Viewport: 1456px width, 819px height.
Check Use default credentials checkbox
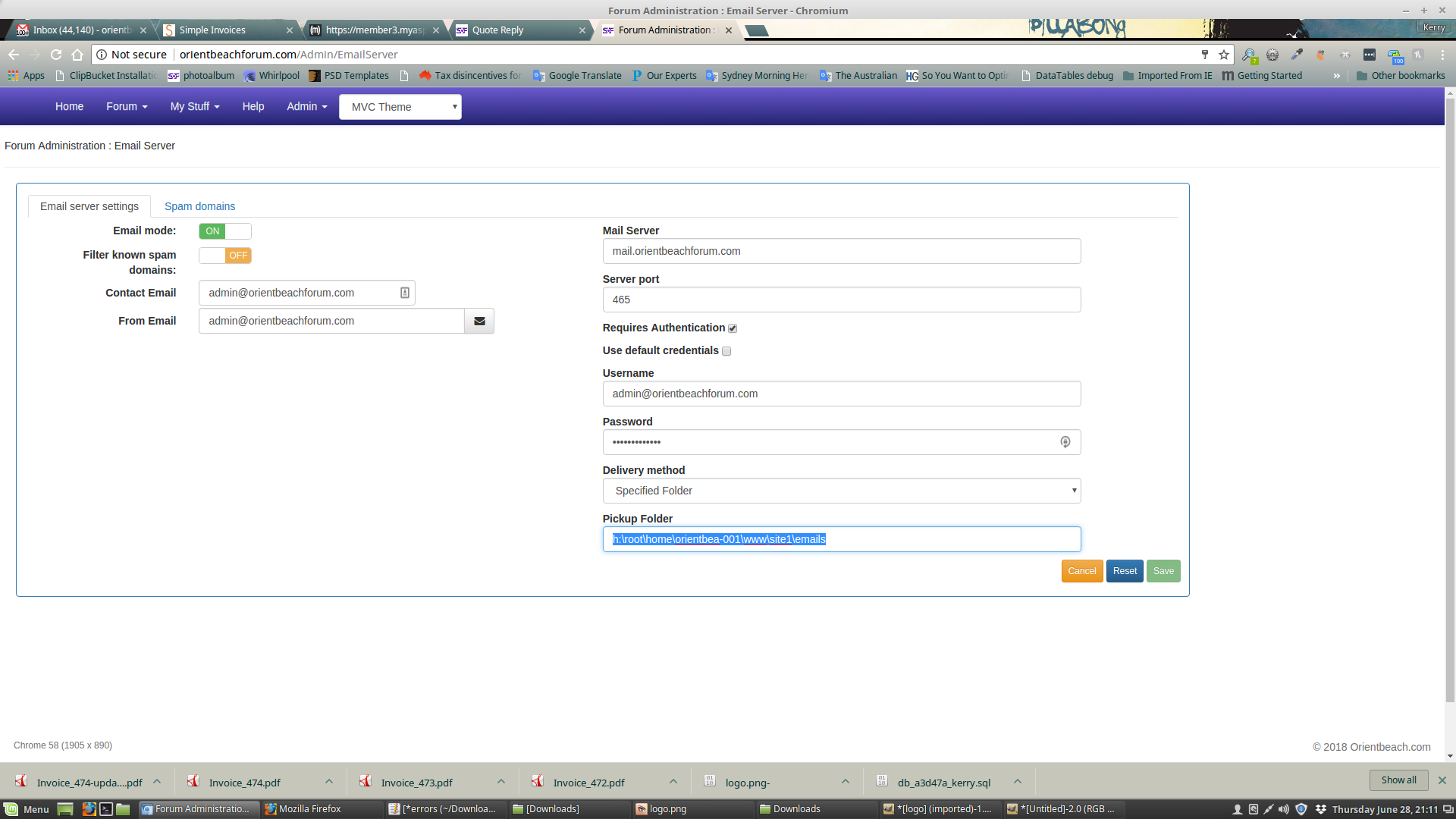tap(726, 351)
